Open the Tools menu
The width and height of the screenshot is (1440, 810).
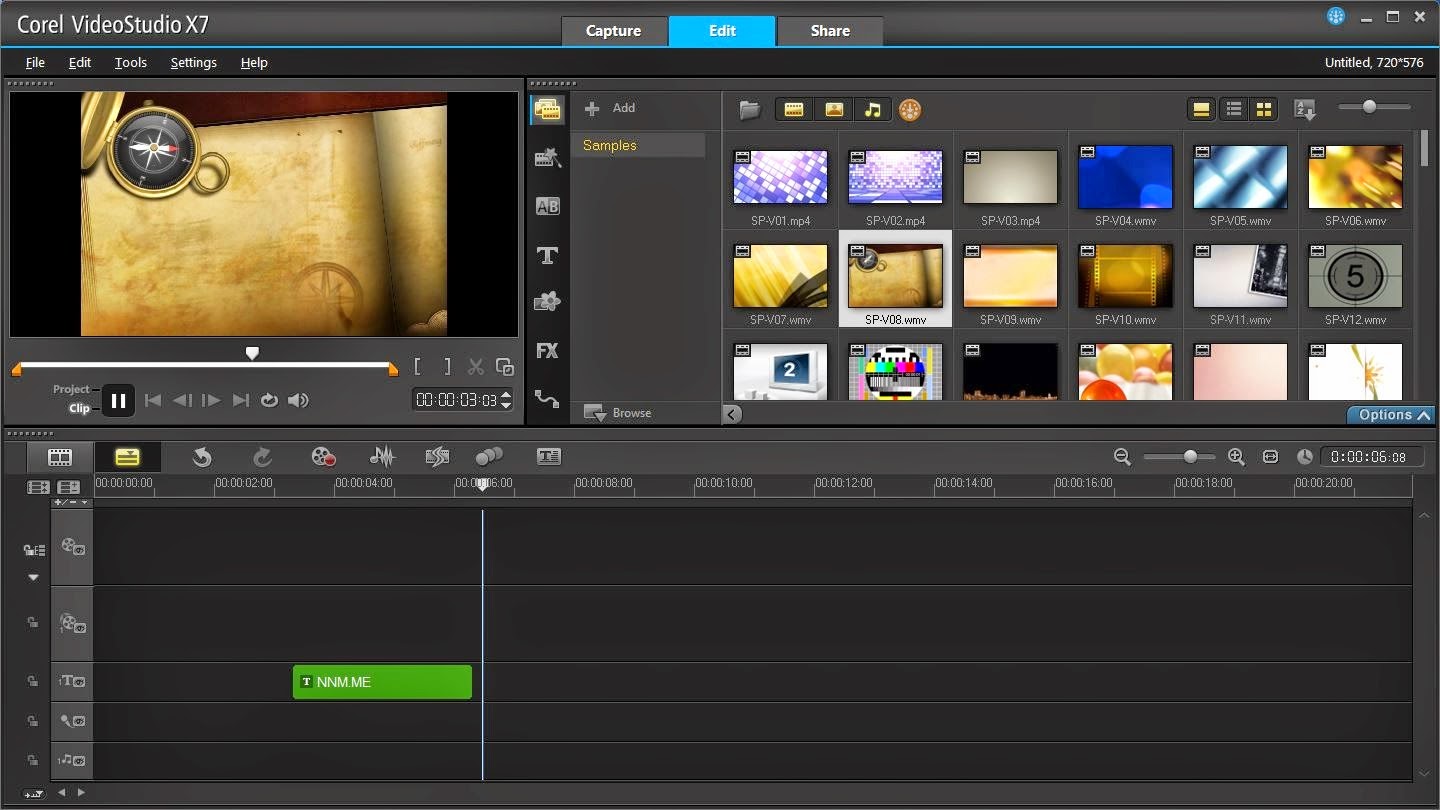pos(130,62)
